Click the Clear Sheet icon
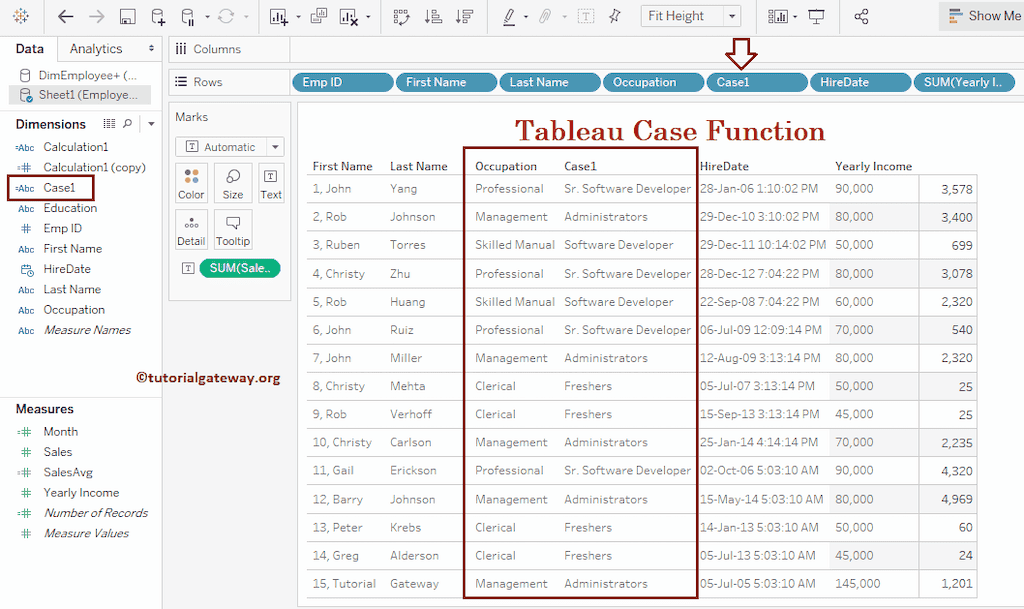Viewport: 1024px width, 609px height. point(349,17)
